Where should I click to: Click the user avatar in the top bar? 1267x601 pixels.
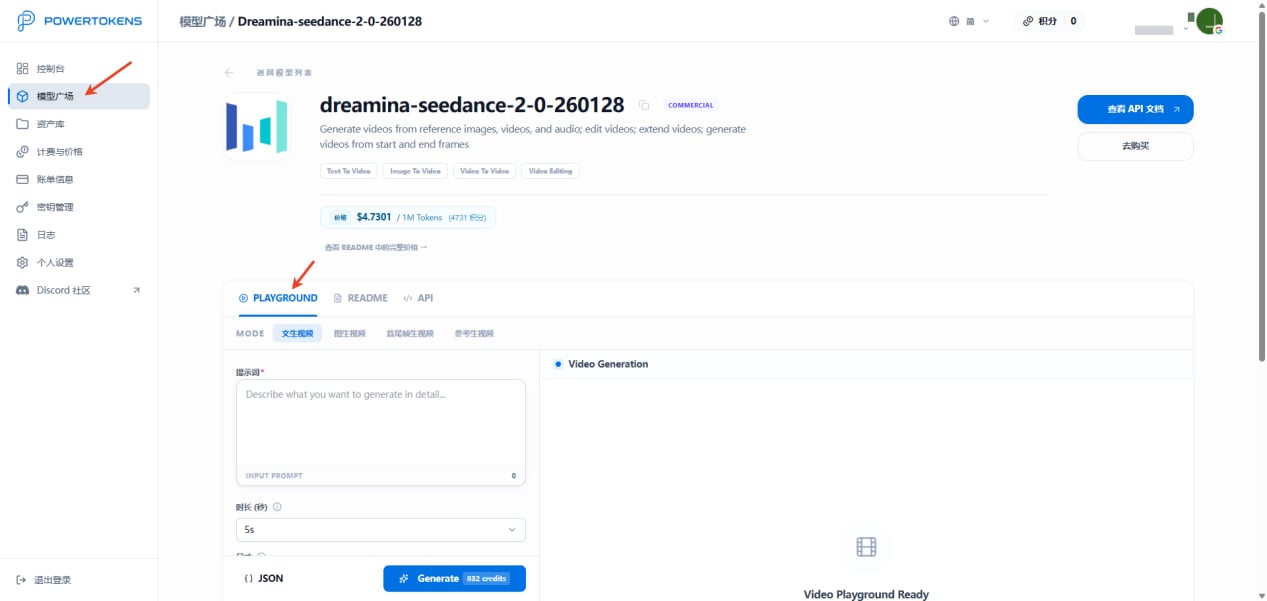1210,21
